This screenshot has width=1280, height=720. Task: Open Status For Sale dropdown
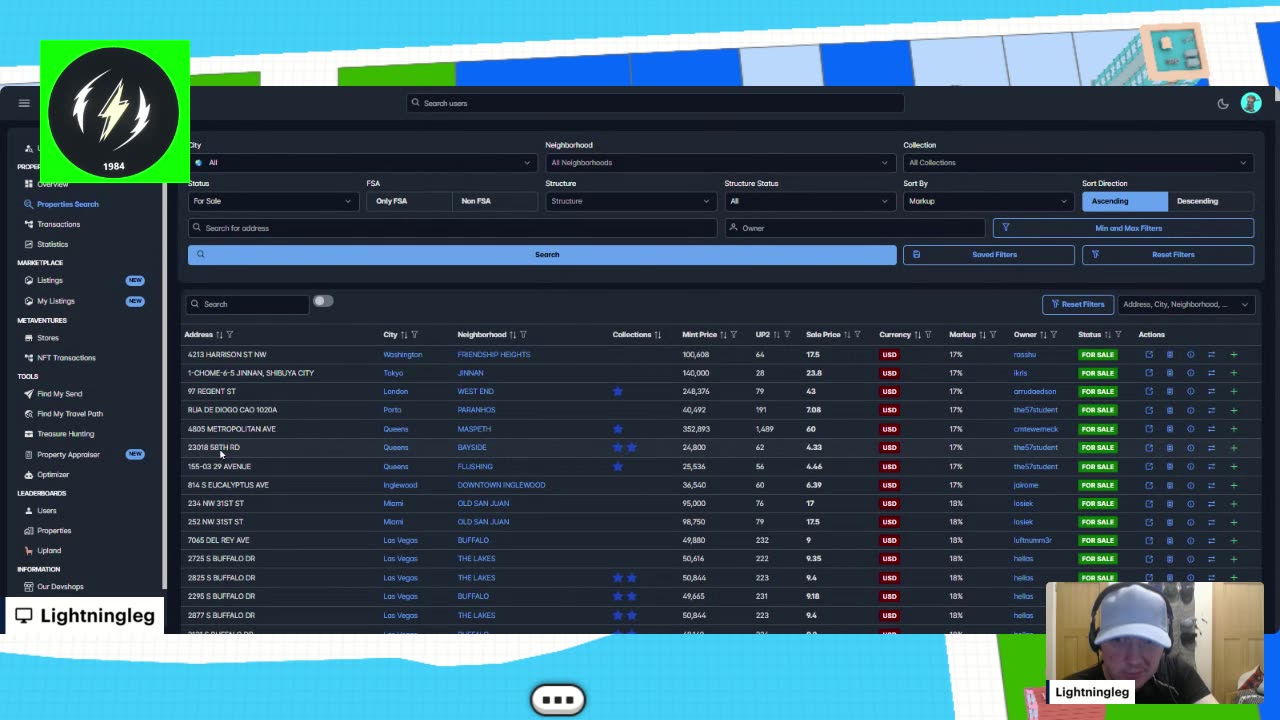point(272,201)
